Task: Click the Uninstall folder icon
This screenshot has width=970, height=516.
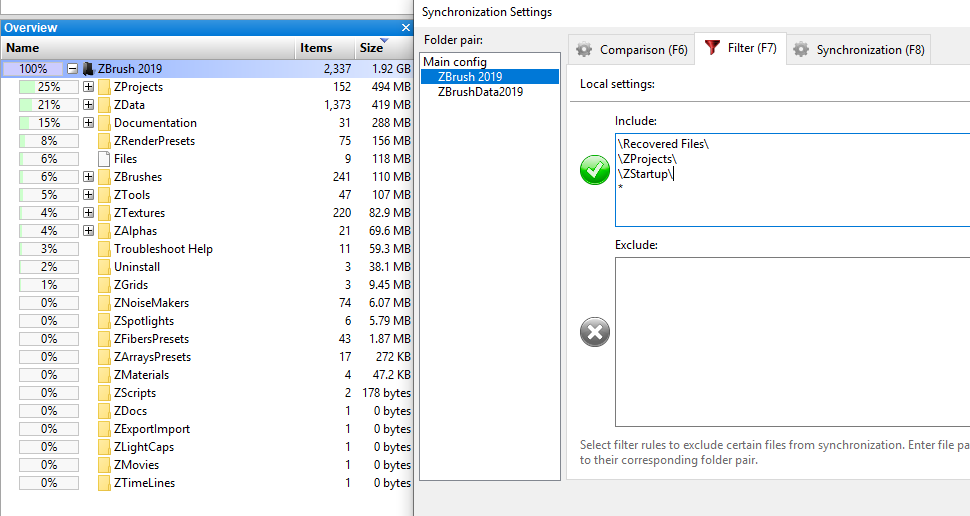Action: (104, 267)
